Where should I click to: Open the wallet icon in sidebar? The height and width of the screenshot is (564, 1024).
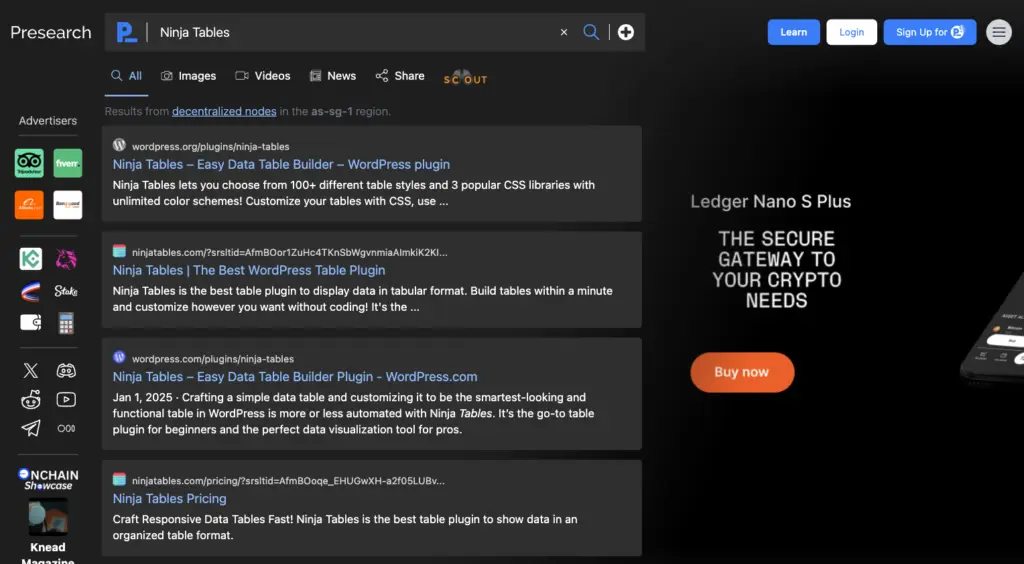[x=31, y=322]
